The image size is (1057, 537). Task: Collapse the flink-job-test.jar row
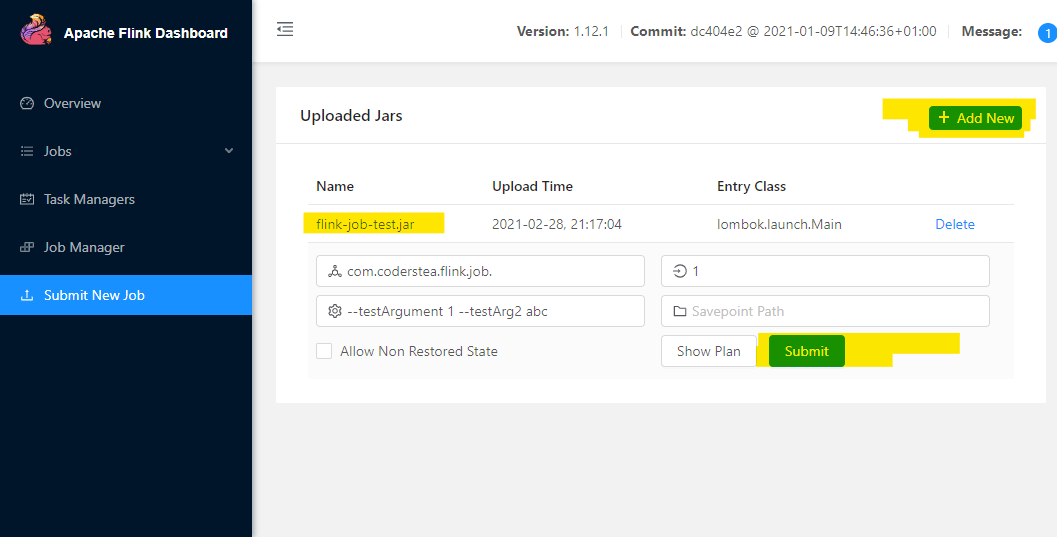click(x=365, y=224)
